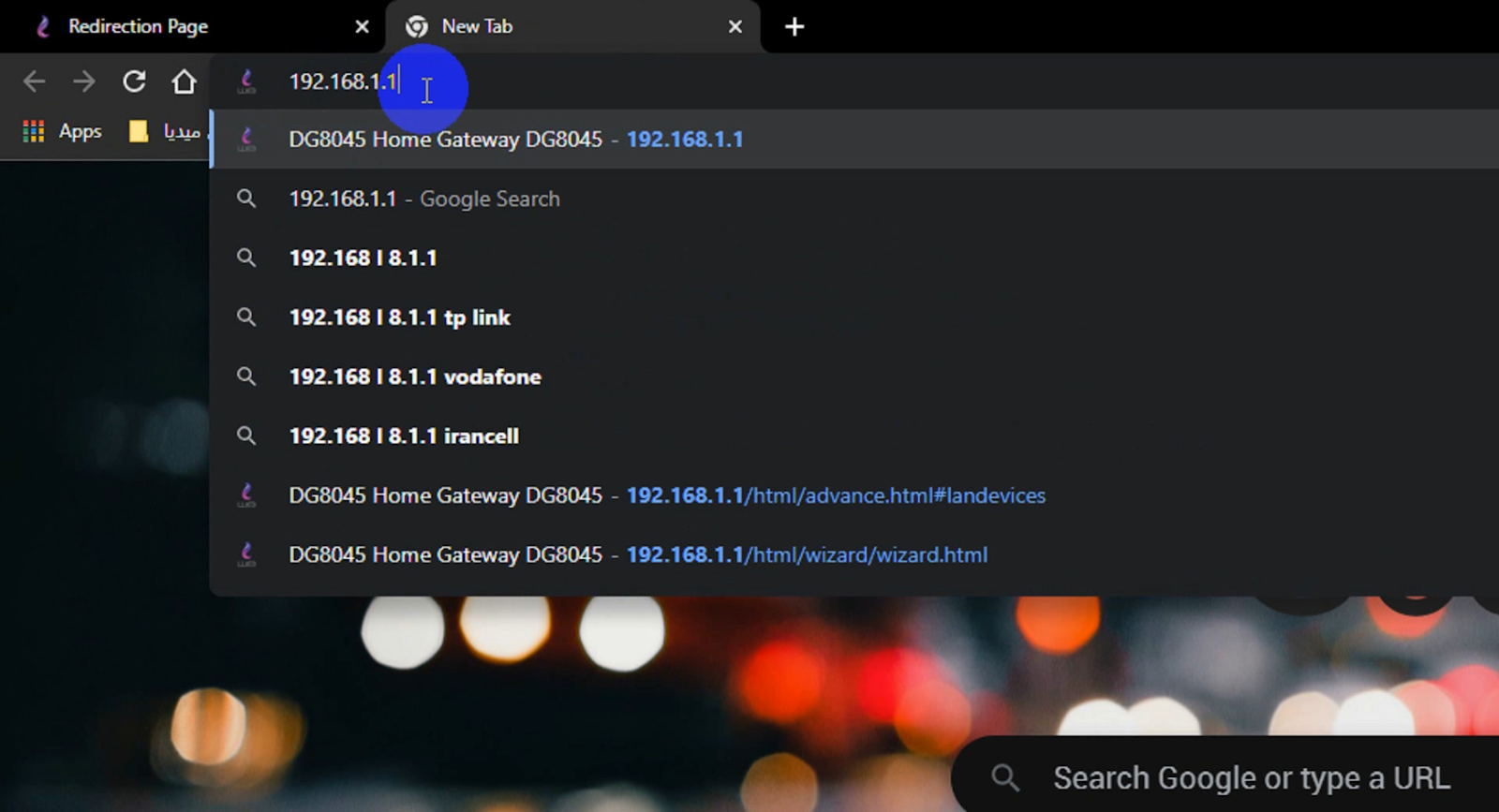Select the '192.168 l 8.1.1' search suggestion

(x=855, y=258)
